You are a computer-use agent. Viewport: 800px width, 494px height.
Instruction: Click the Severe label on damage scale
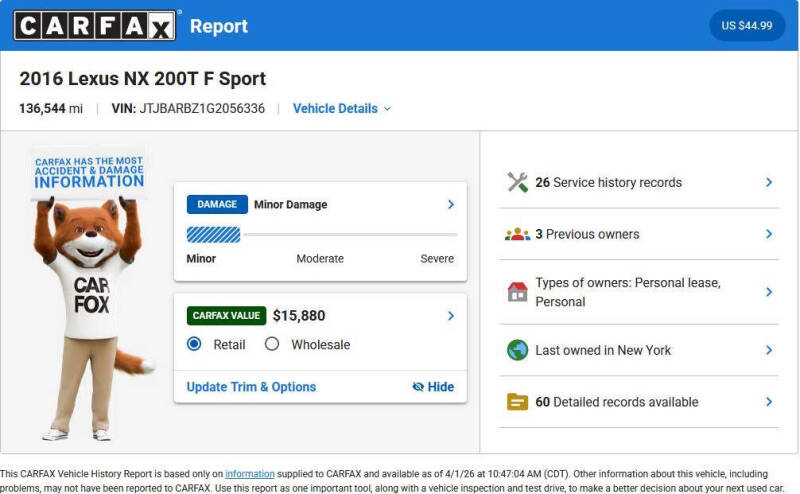[437, 259]
